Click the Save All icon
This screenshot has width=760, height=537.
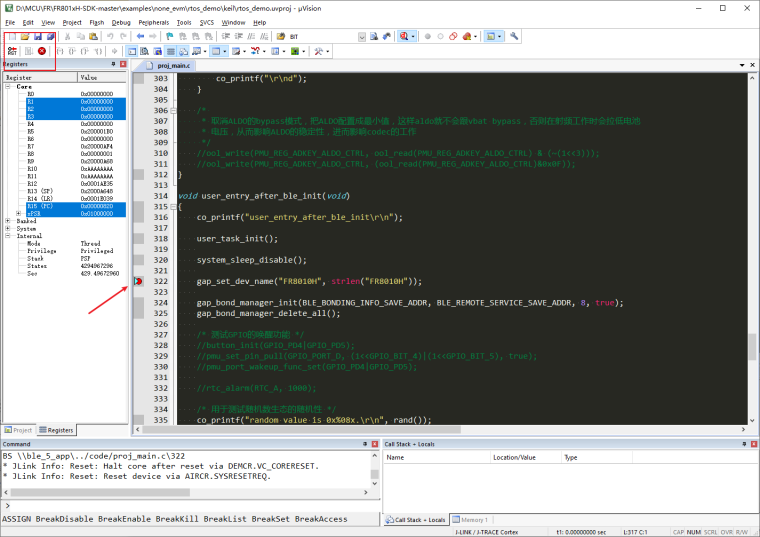(x=50, y=36)
